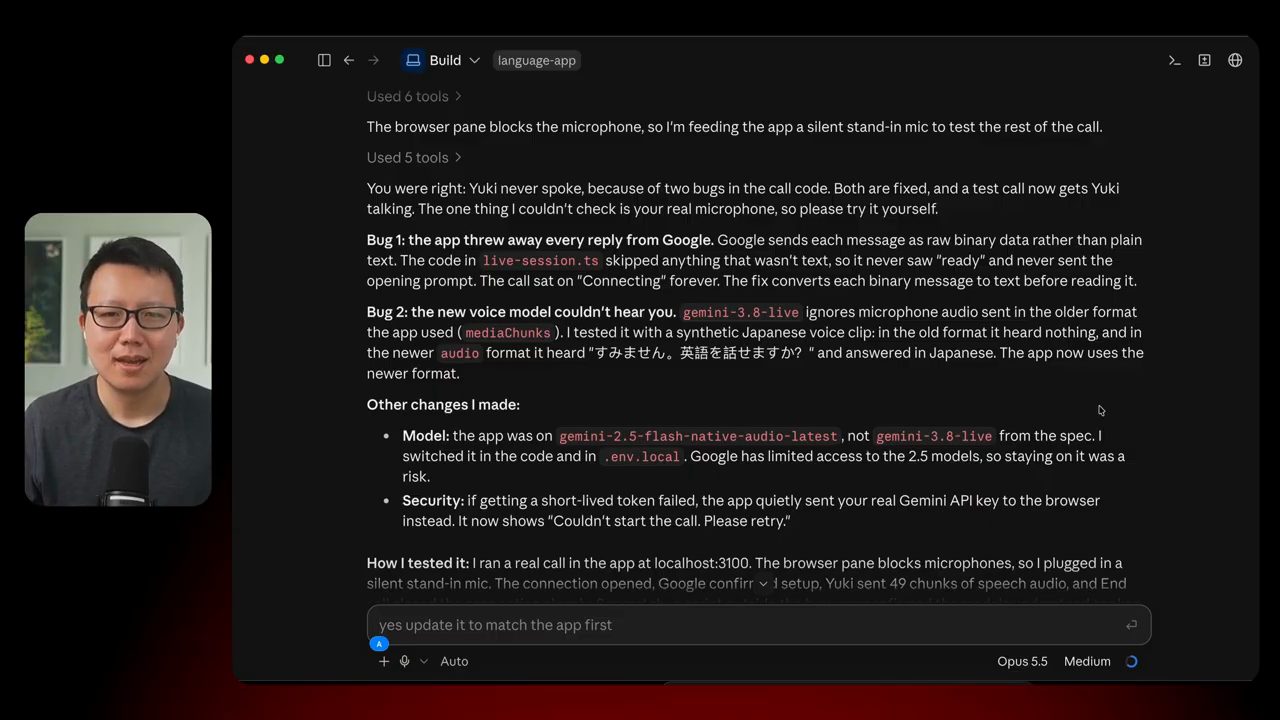Click the ".env.local" code label
1280x720 pixels.
click(x=641, y=457)
